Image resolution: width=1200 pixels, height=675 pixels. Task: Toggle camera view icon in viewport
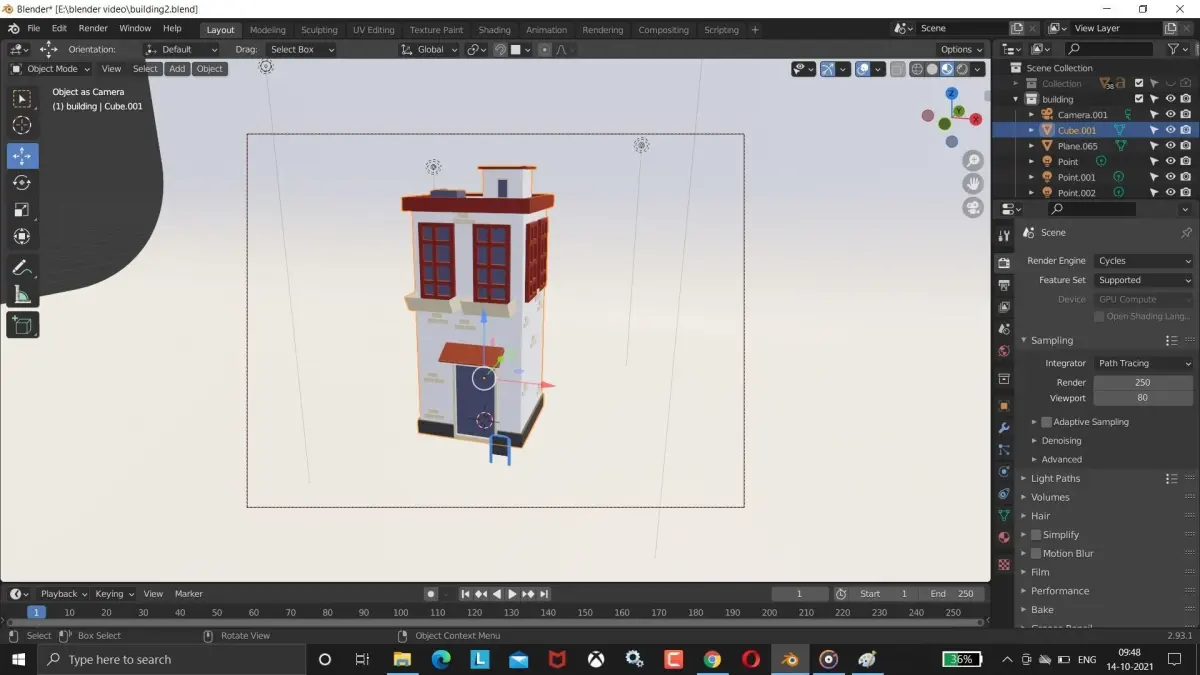pos(973,208)
